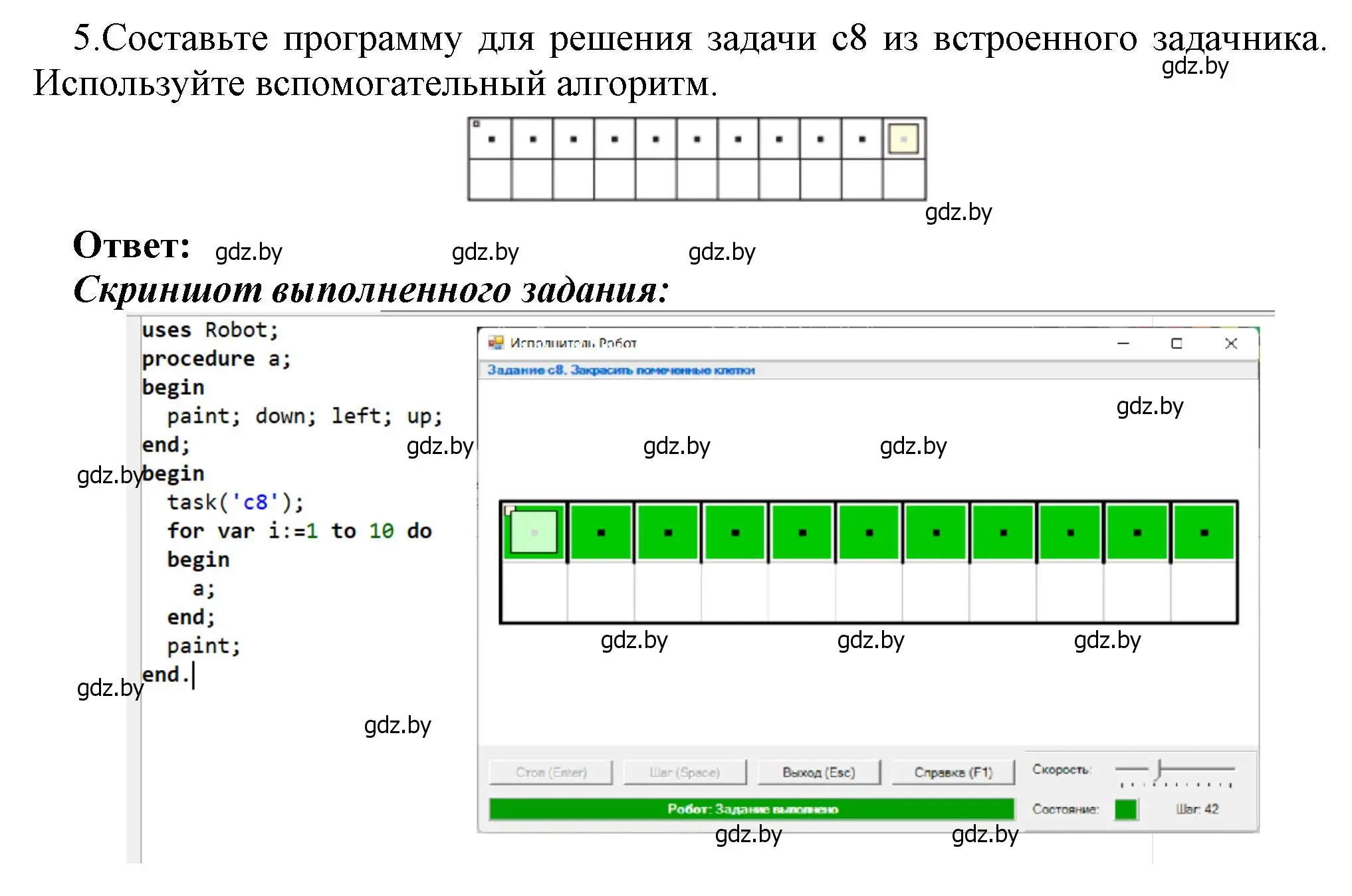Click the 'Шаг: 42' step counter

[x=1197, y=809]
